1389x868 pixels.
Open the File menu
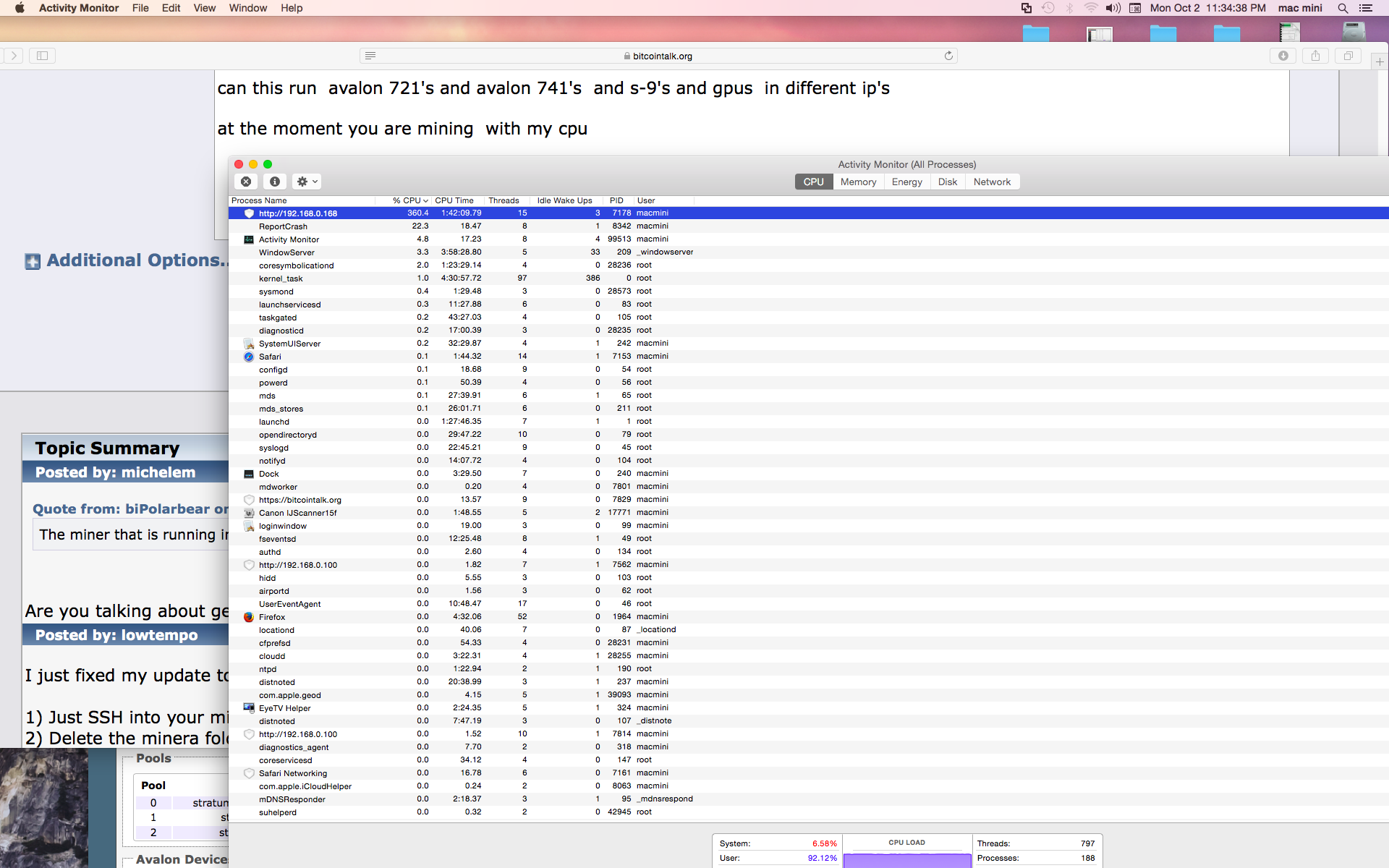[x=140, y=8]
